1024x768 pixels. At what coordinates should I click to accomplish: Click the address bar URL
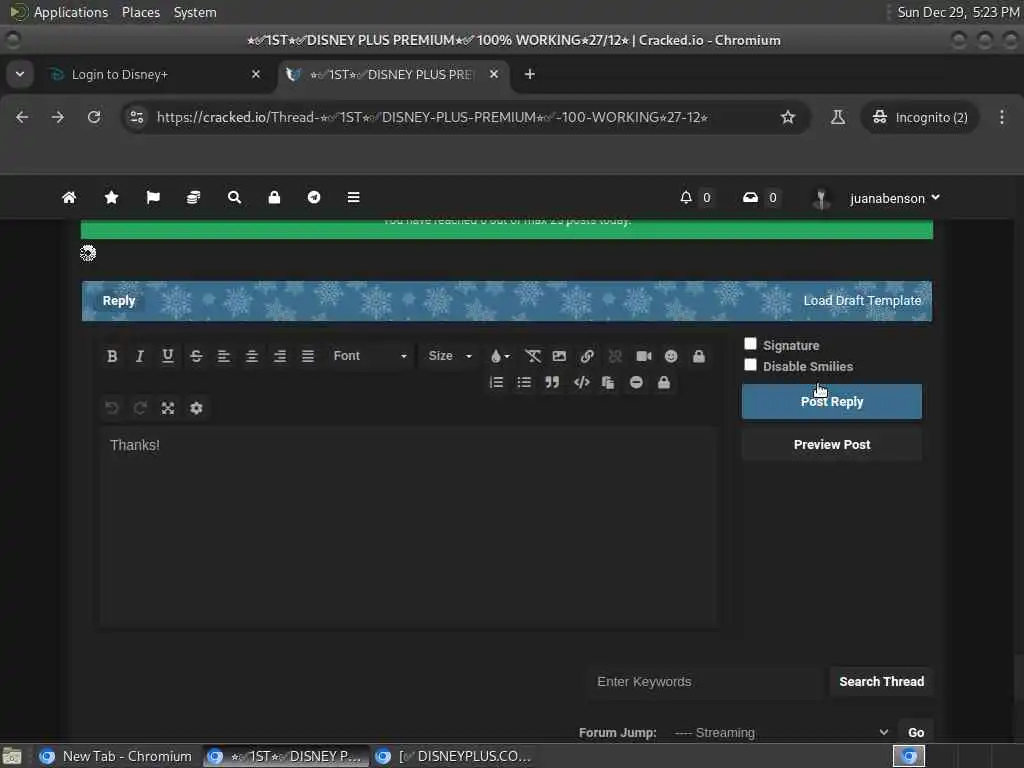click(432, 118)
